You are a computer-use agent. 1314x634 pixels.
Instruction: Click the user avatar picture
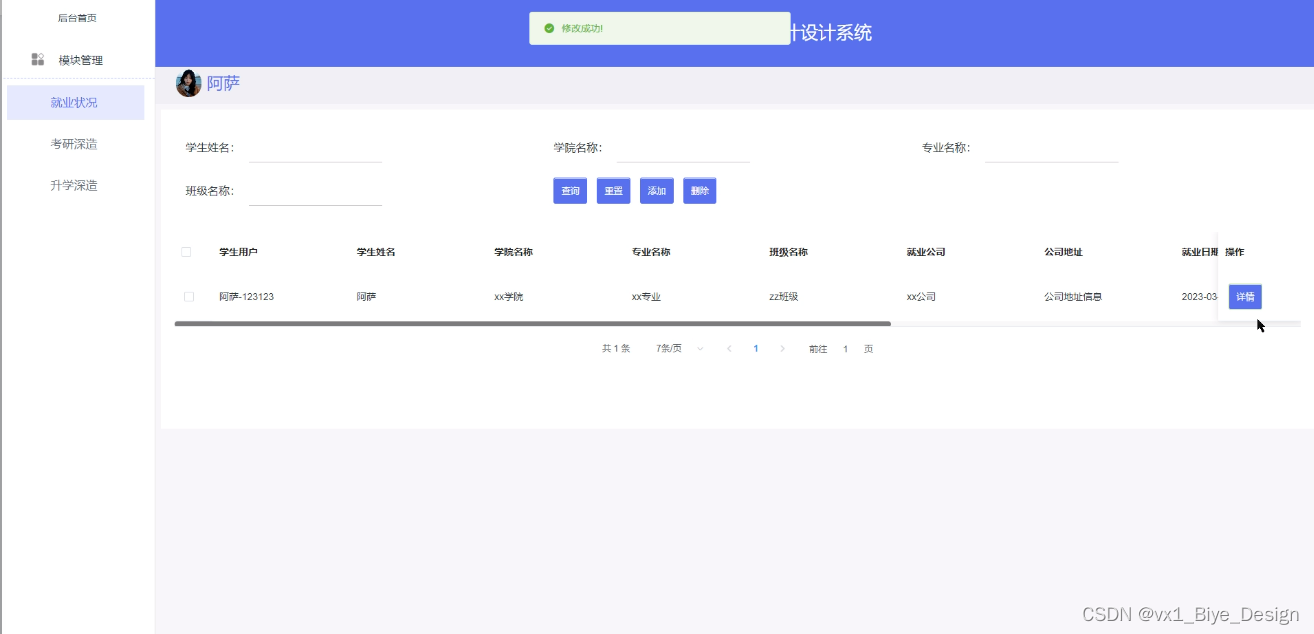(188, 84)
